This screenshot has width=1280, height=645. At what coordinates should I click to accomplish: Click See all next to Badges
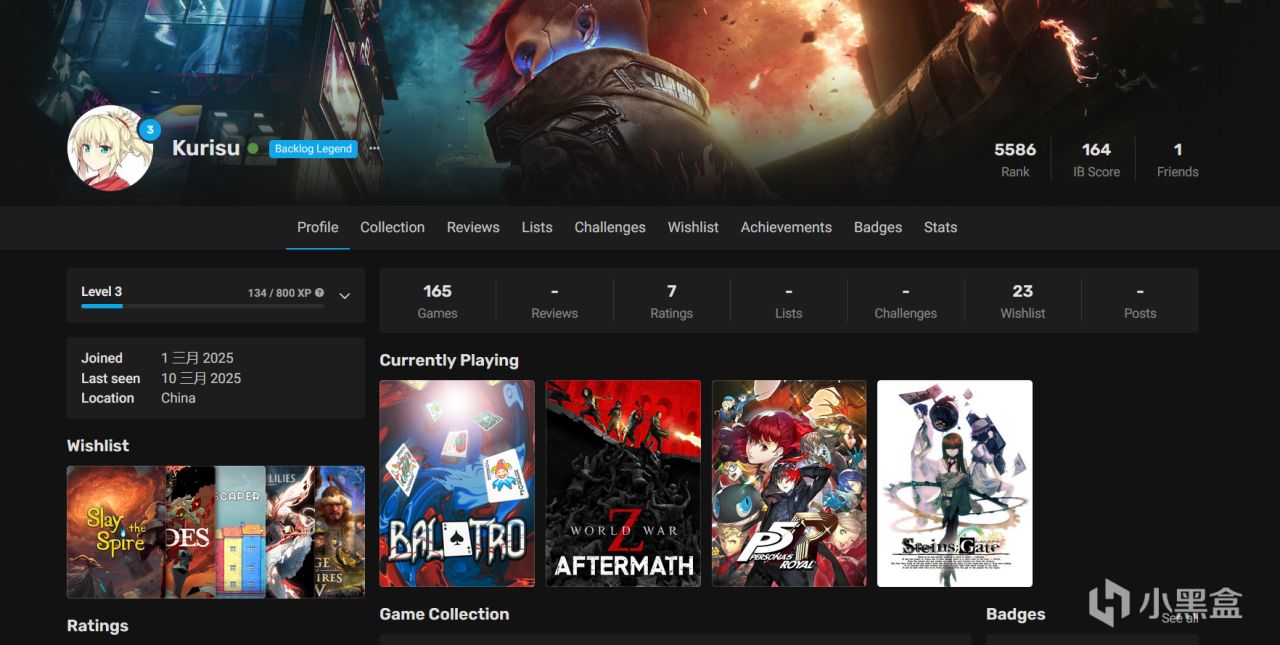click(x=1179, y=618)
